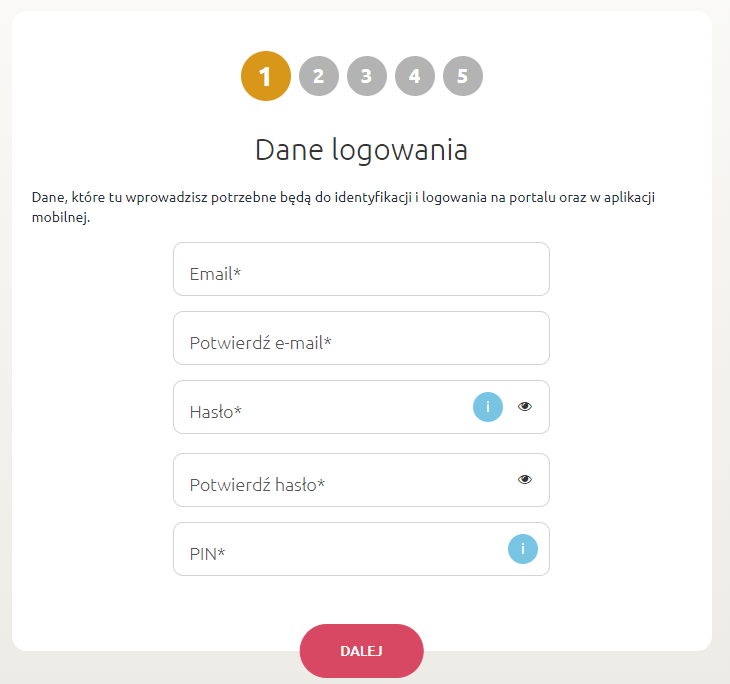The image size is (730, 684).
Task: Click the 'PIN*' placeholder text
Action: point(207,554)
